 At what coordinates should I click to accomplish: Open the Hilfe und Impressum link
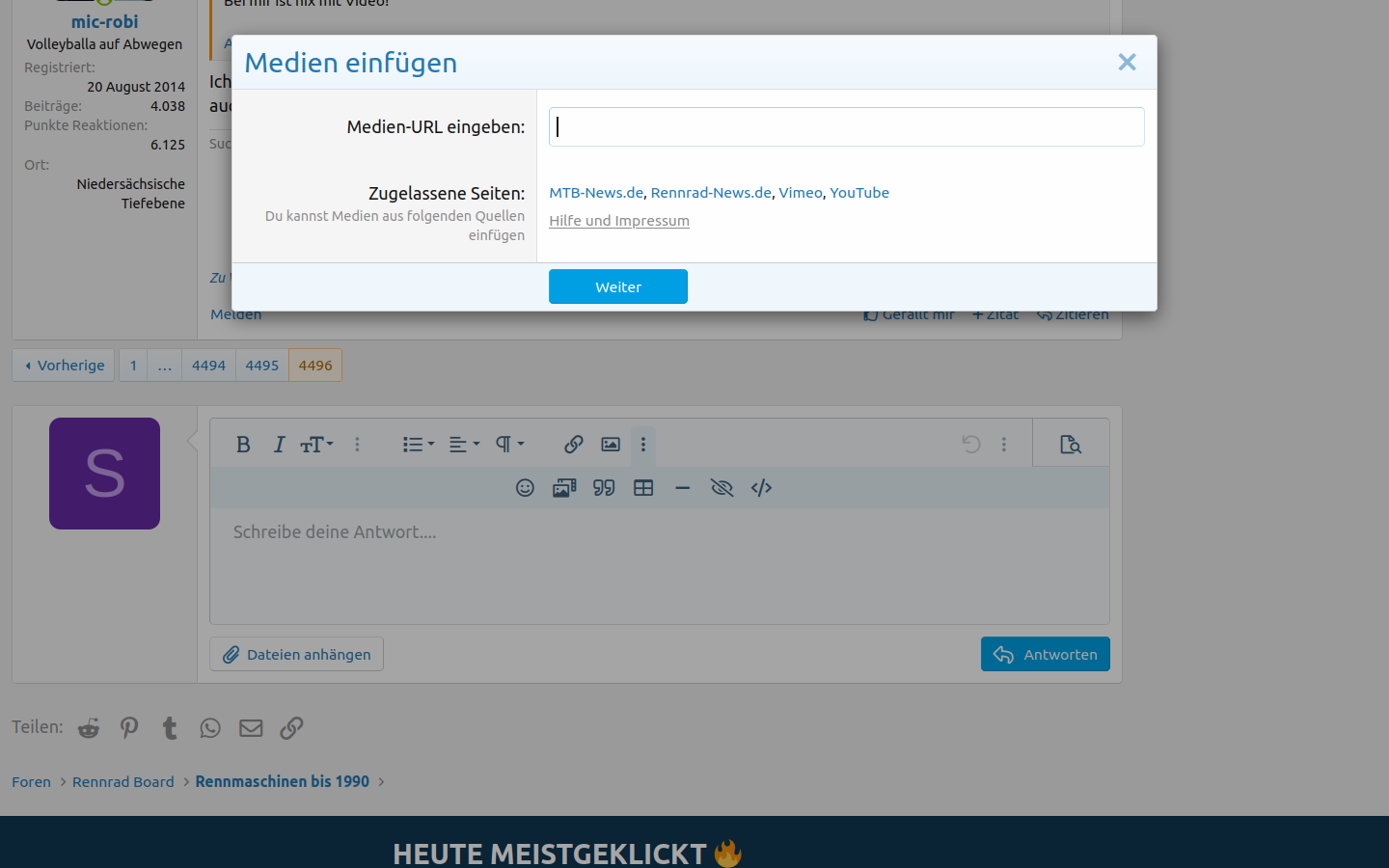tap(618, 221)
